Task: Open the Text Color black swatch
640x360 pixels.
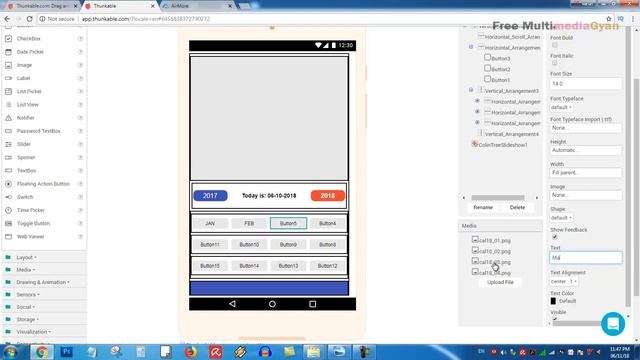Action: pos(553,301)
